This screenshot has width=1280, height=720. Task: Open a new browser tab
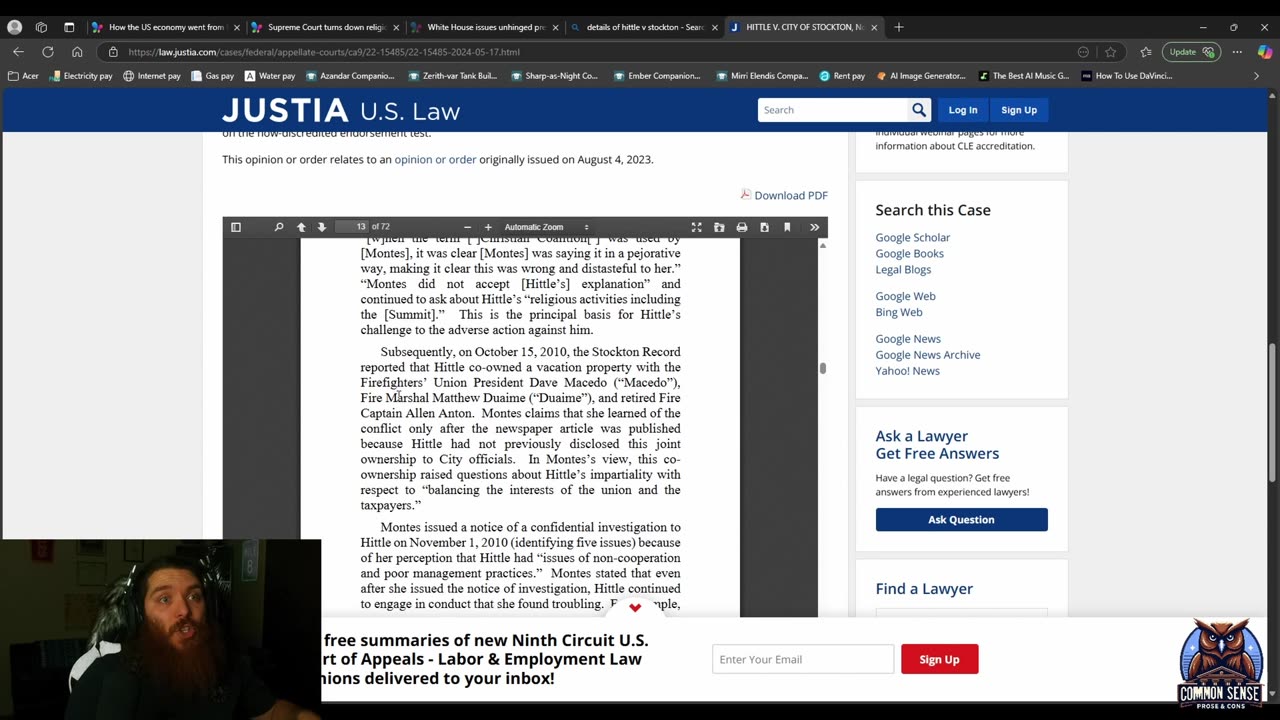(898, 27)
